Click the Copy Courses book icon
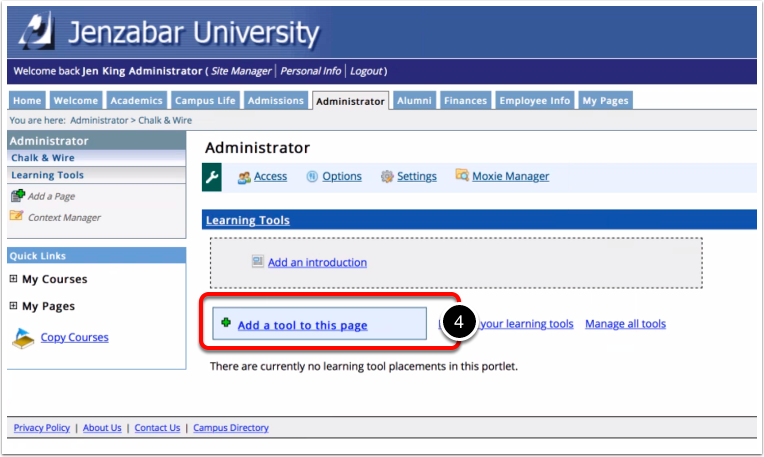This screenshot has width=764, height=457. (23, 339)
